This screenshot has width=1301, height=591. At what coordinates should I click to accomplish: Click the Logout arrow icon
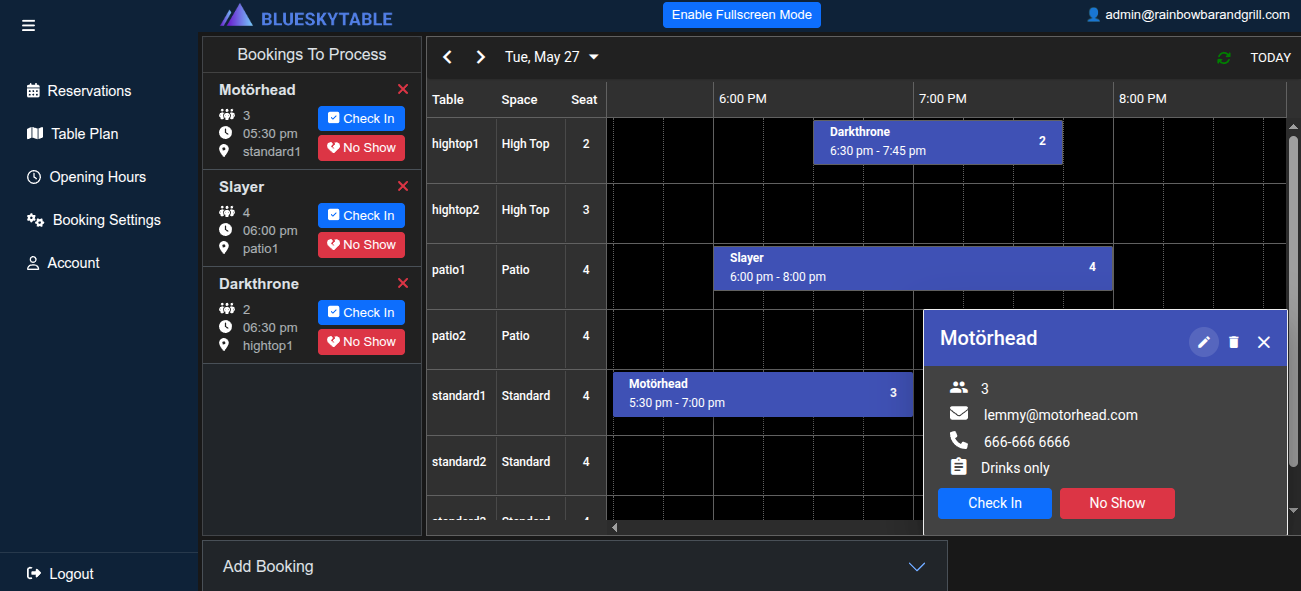pyautogui.click(x=34, y=573)
